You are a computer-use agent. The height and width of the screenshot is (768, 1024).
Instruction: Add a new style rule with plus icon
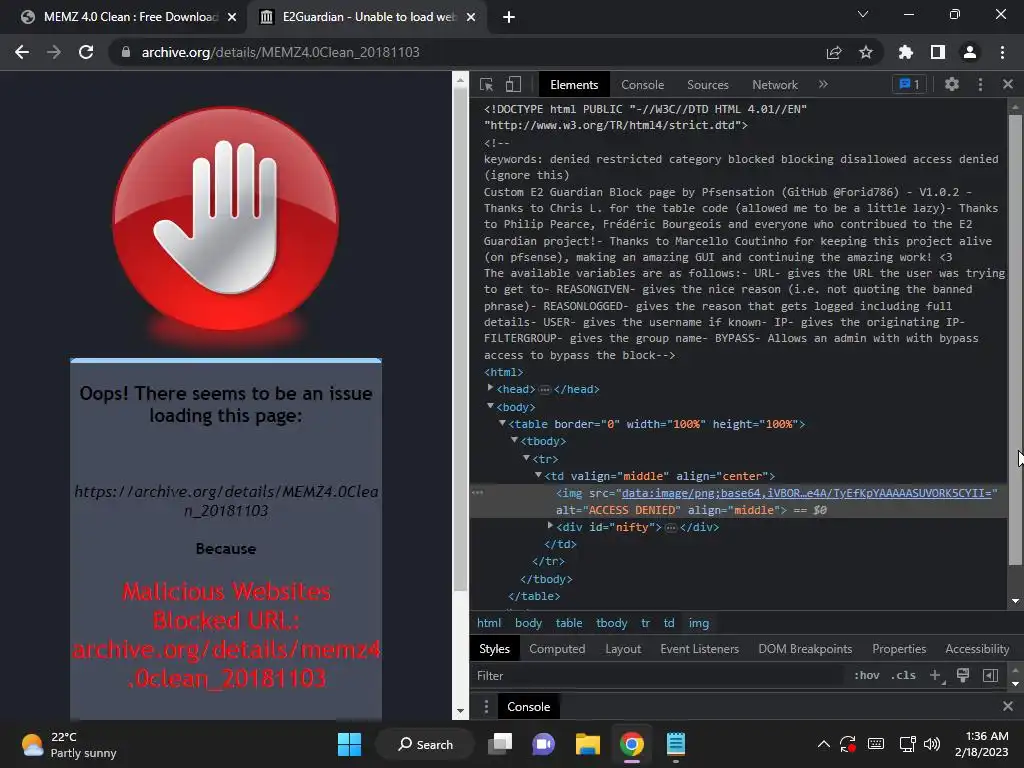pos(935,675)
